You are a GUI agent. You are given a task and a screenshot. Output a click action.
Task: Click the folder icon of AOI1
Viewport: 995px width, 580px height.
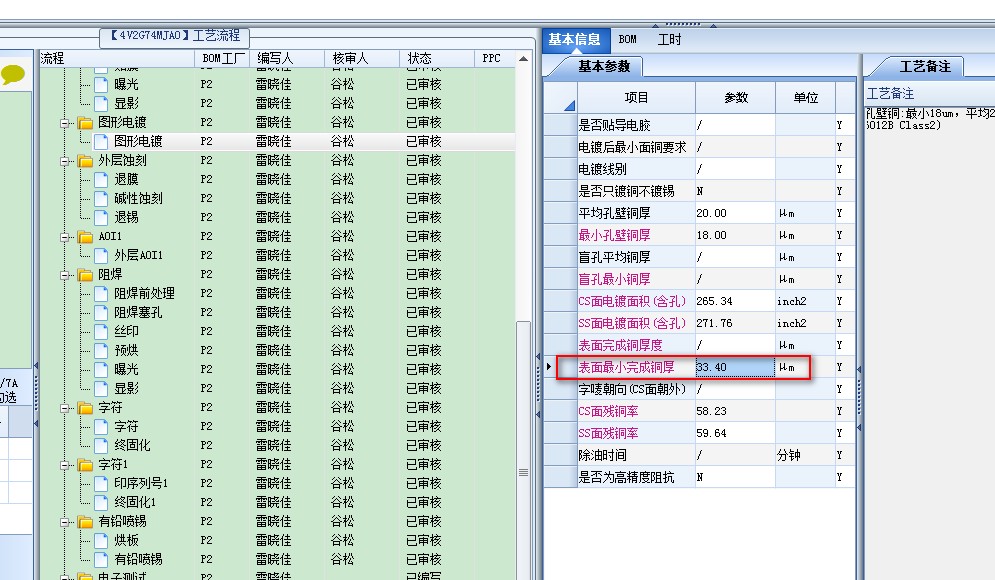(85, 237)
